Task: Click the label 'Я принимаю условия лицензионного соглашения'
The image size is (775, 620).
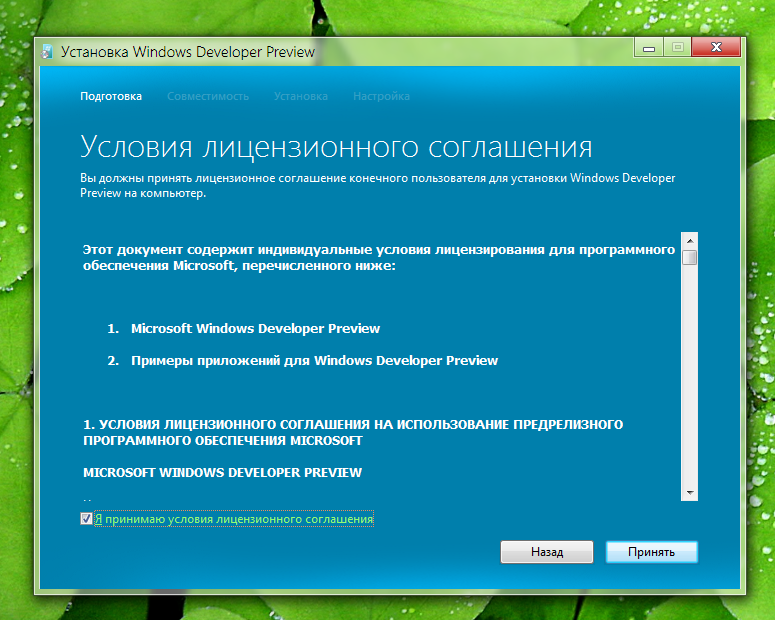Action: (234, 519)
